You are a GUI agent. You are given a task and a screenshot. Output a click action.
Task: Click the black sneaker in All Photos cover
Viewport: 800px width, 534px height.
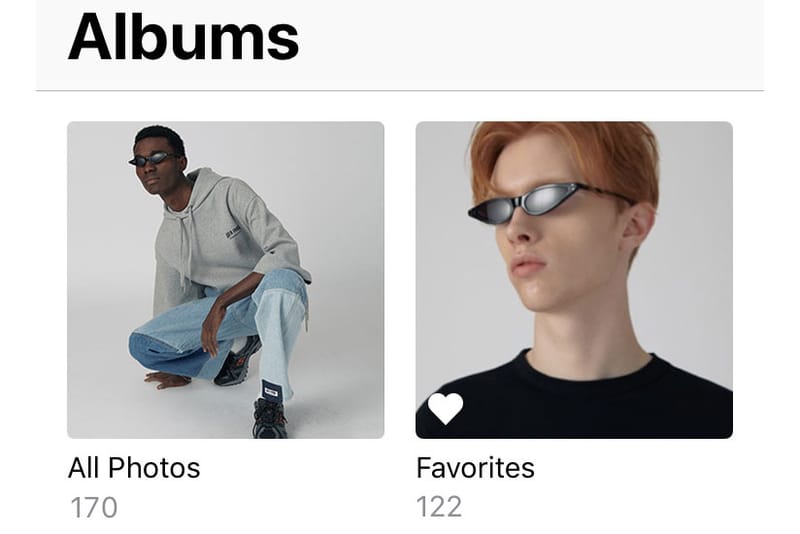(x=269, y=418)
